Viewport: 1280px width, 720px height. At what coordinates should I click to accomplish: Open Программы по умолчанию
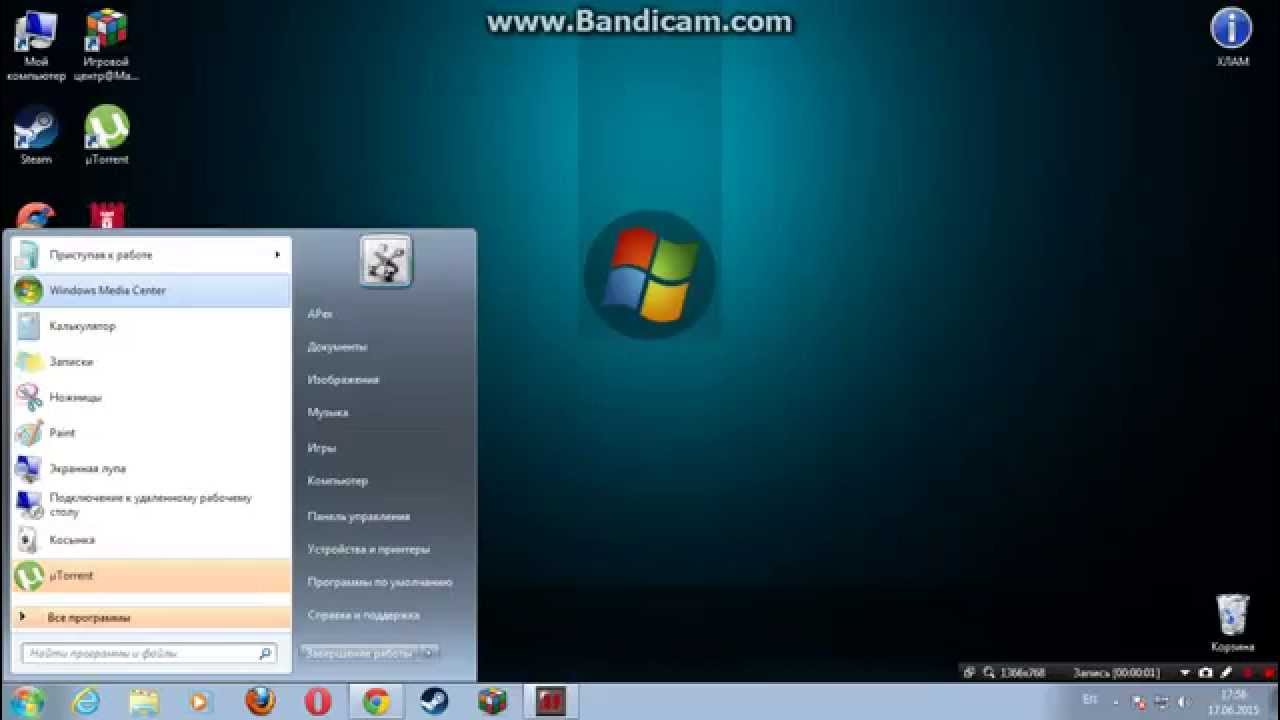point(380,582)
